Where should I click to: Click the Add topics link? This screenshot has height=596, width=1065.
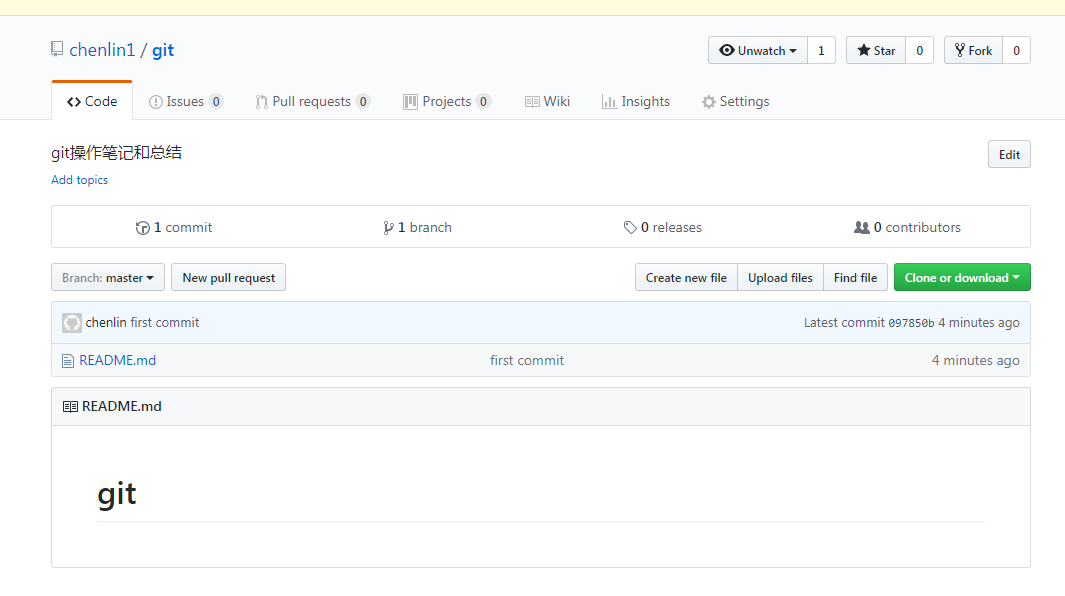(79, 180)
